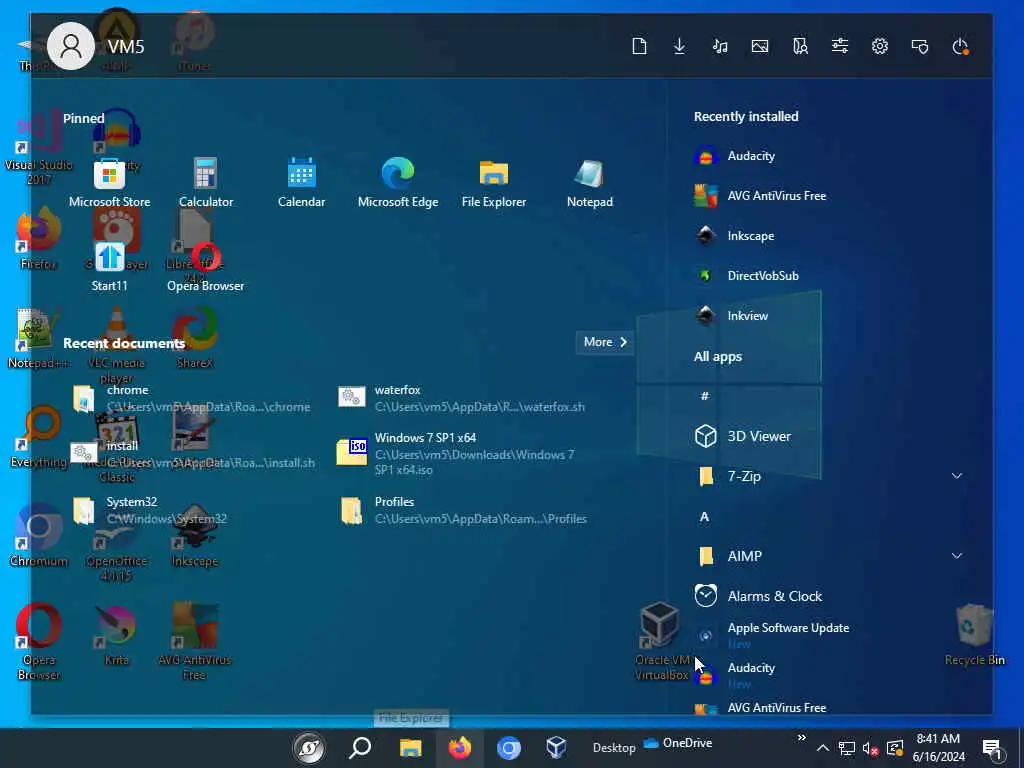Open recent folder chrome
The image size is (1024, 768).
192,398
